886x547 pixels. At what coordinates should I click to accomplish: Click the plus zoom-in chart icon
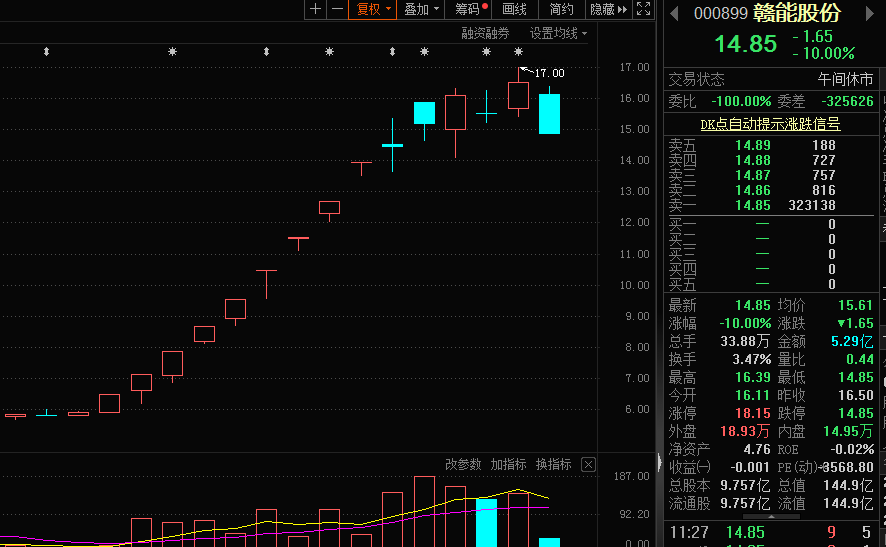(x=316, y=9)
